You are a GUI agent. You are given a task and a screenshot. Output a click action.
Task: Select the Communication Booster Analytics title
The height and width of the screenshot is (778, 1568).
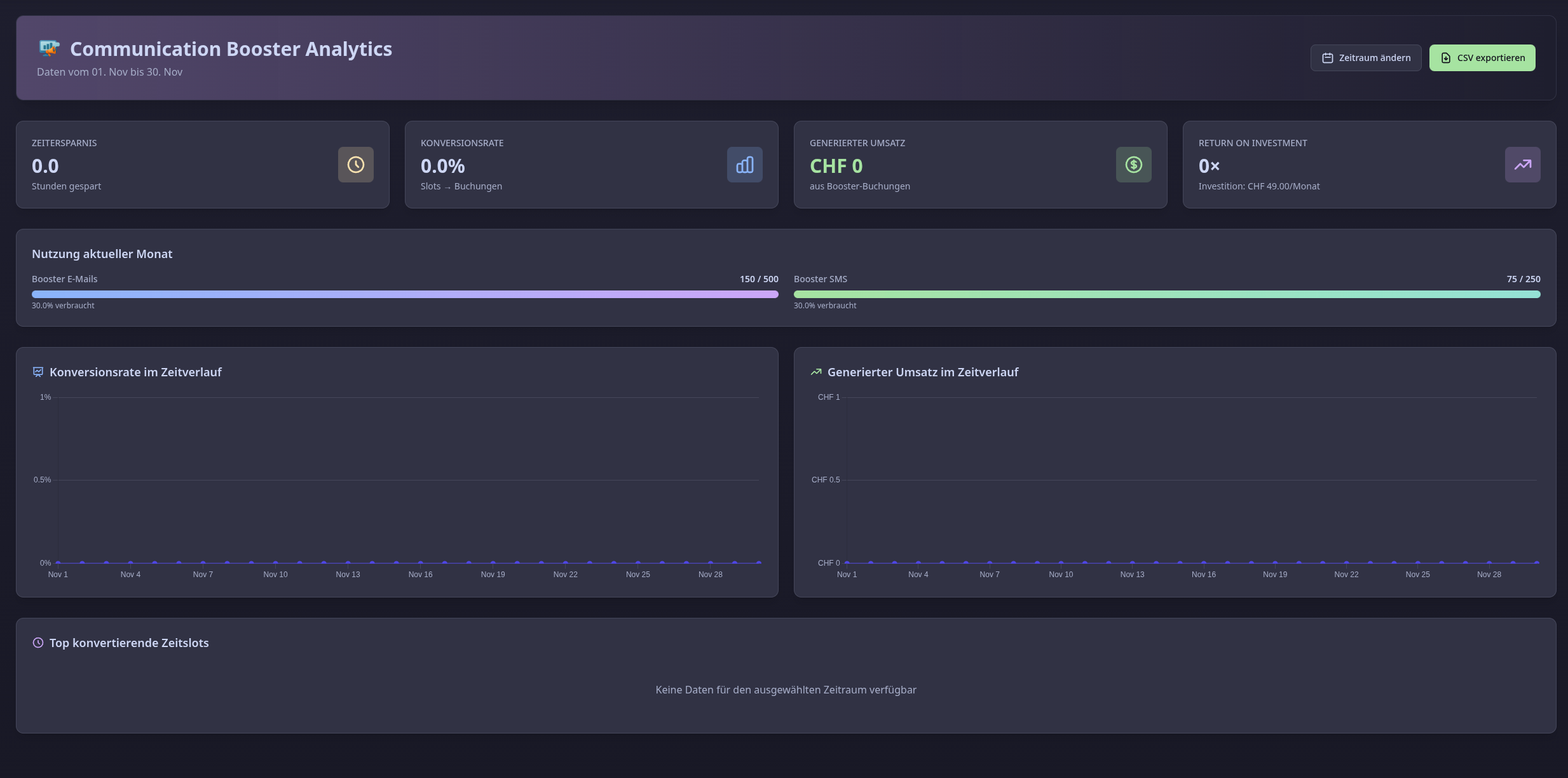[231, 49]
